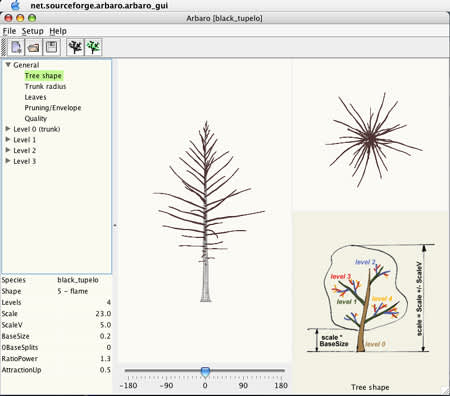Click the Species parameter label
The height and width of the screenshot is (396, 450).
coord(14,280)
